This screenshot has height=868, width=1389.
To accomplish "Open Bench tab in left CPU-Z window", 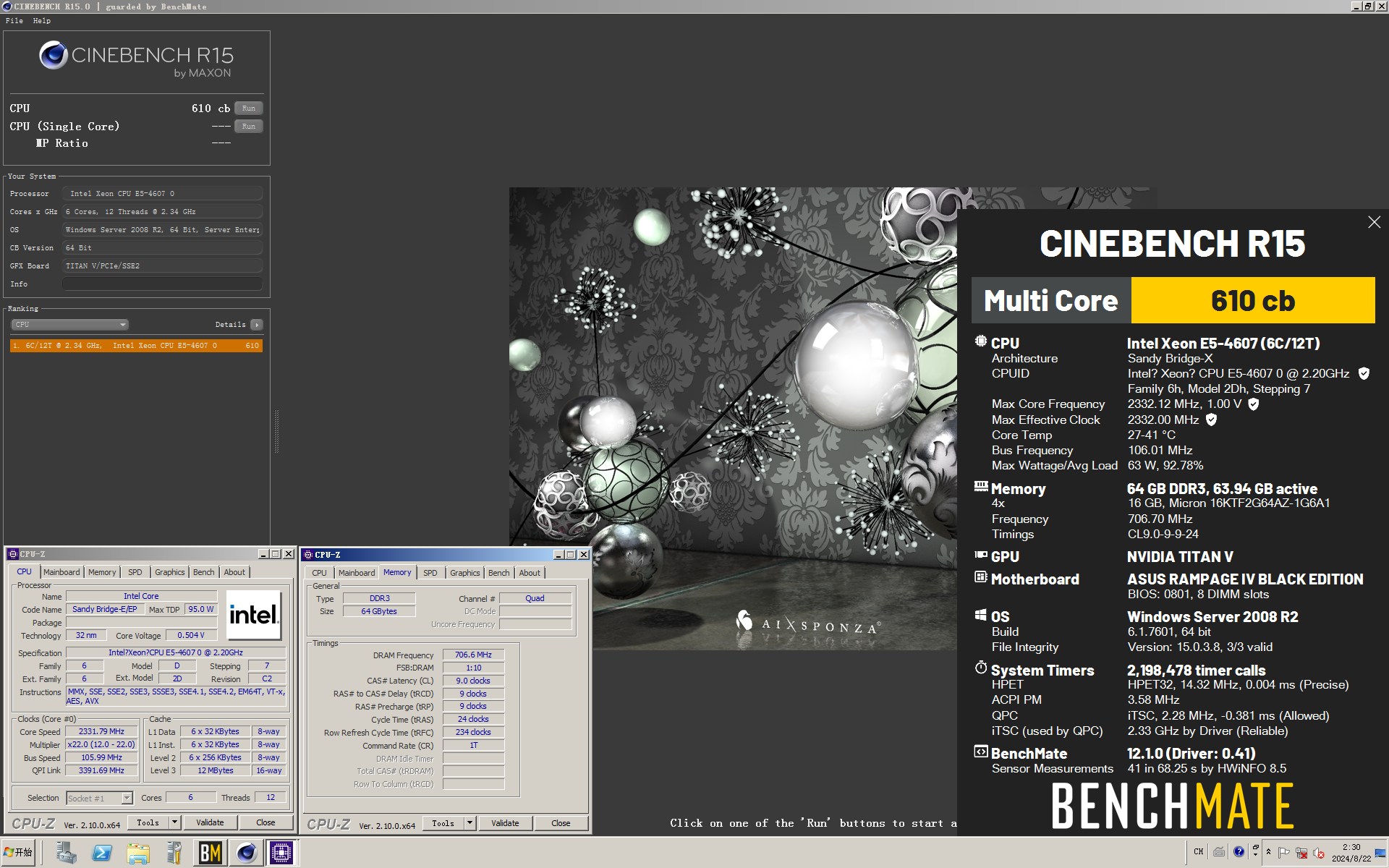I will (204, 572).
